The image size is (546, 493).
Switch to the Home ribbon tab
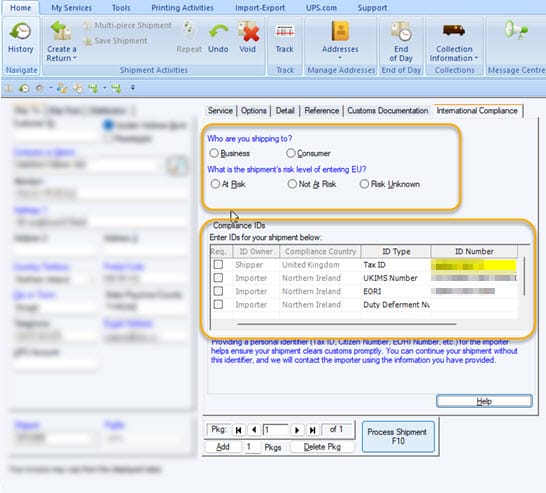[20, 8]
